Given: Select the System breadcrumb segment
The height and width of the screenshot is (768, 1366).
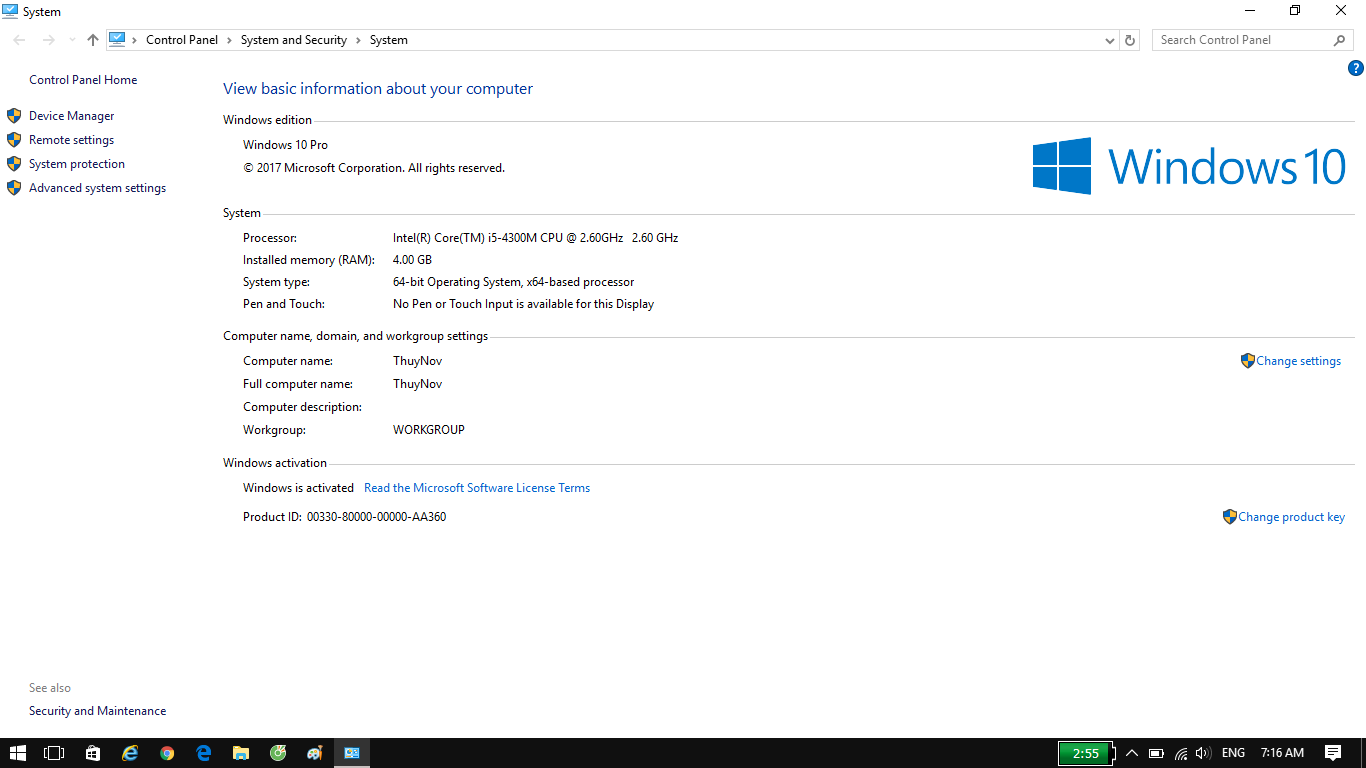Looking at the screenshot, I should 389,40.
